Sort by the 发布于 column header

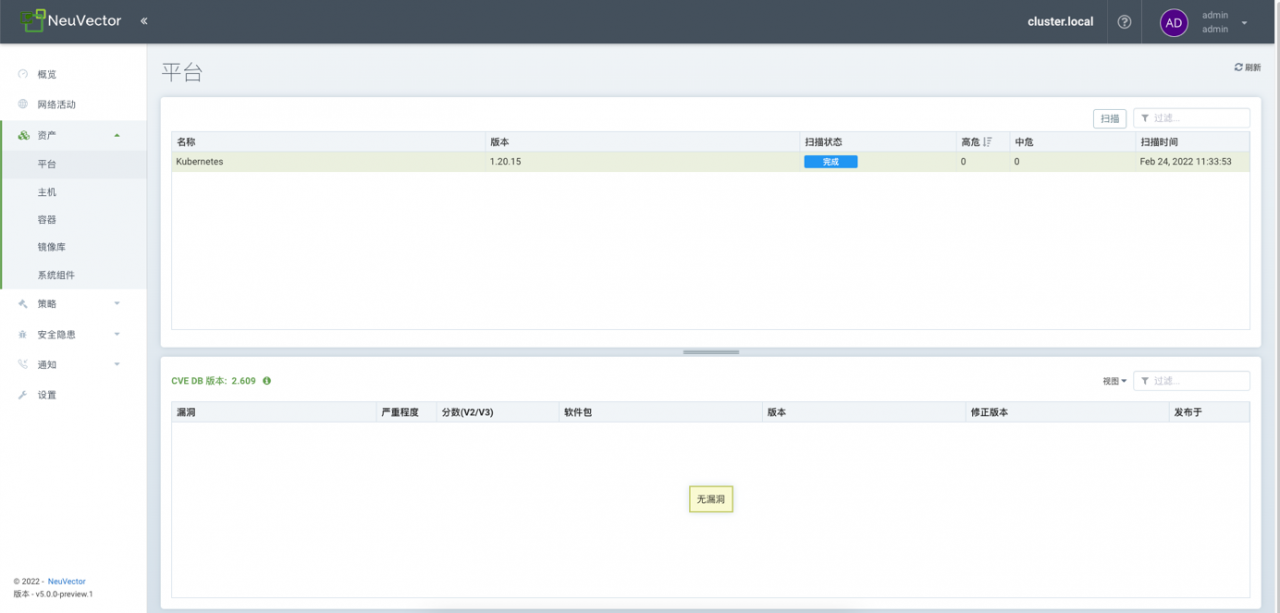pyautogui.click(x=1209, y=412)
